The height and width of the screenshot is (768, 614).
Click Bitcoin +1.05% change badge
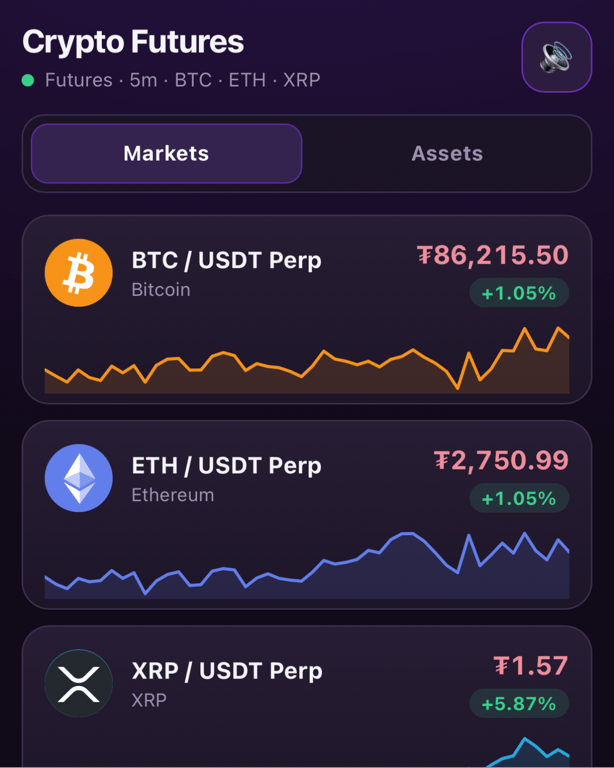[519, 293]
